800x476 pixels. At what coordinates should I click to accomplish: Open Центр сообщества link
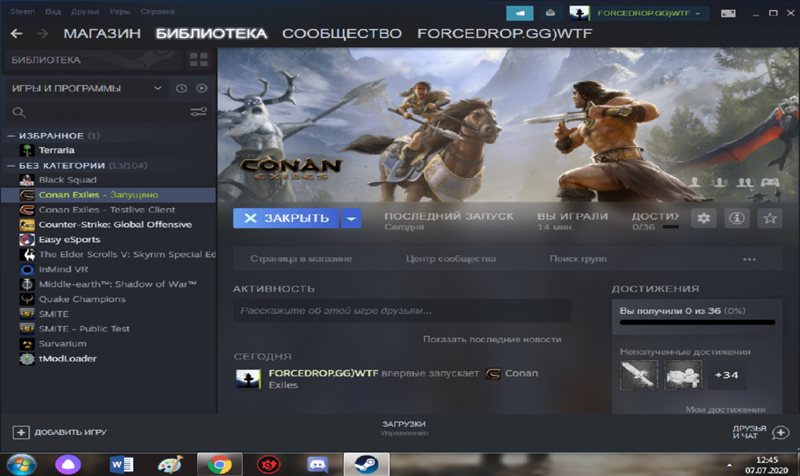[451, 259]
